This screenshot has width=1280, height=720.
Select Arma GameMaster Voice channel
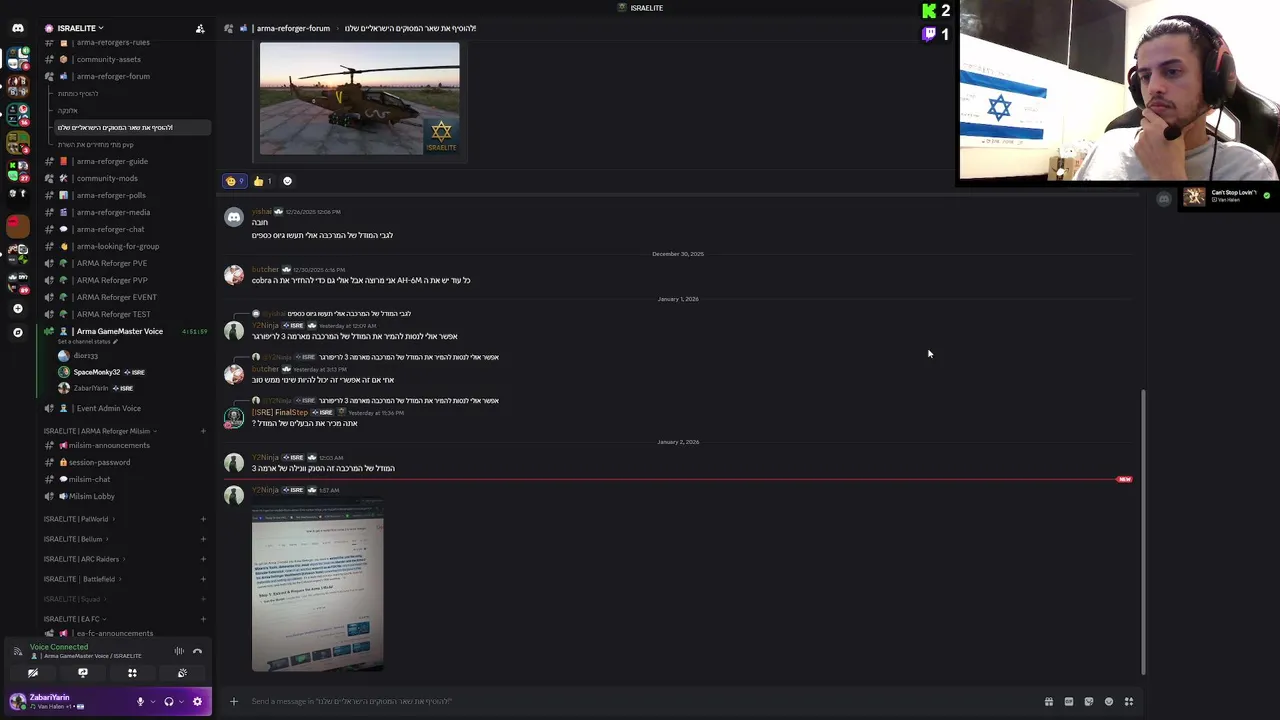point(119,331)
